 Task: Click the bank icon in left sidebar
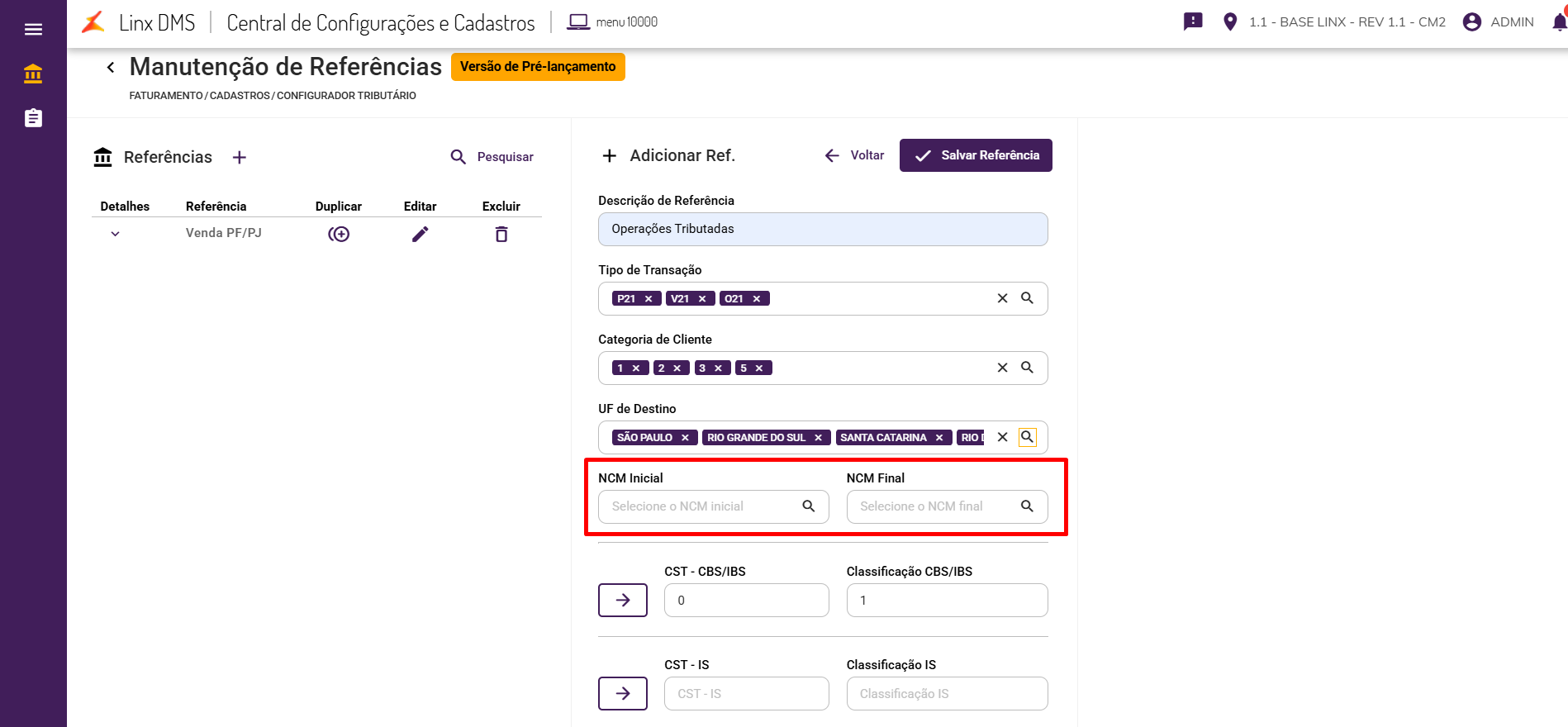(33, 74)
